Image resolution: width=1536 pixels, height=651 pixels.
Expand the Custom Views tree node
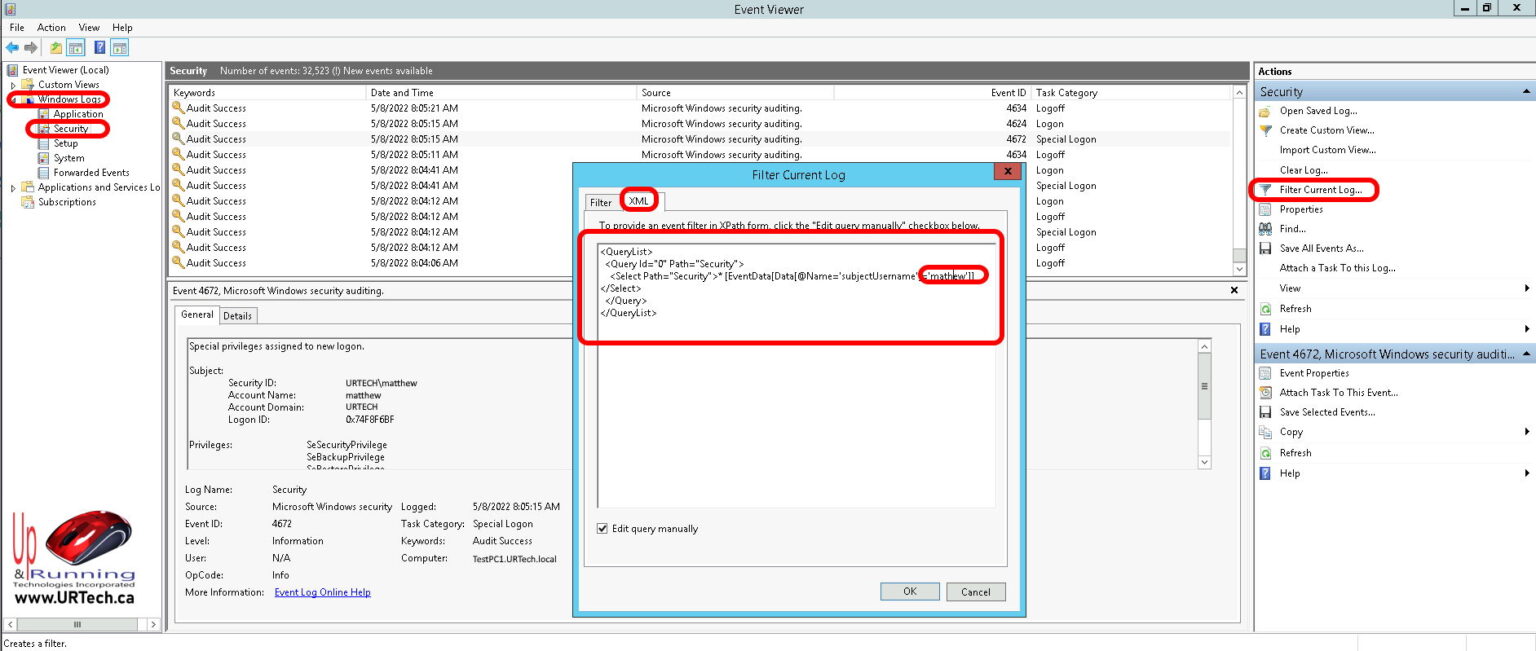[x=13, y=85]
